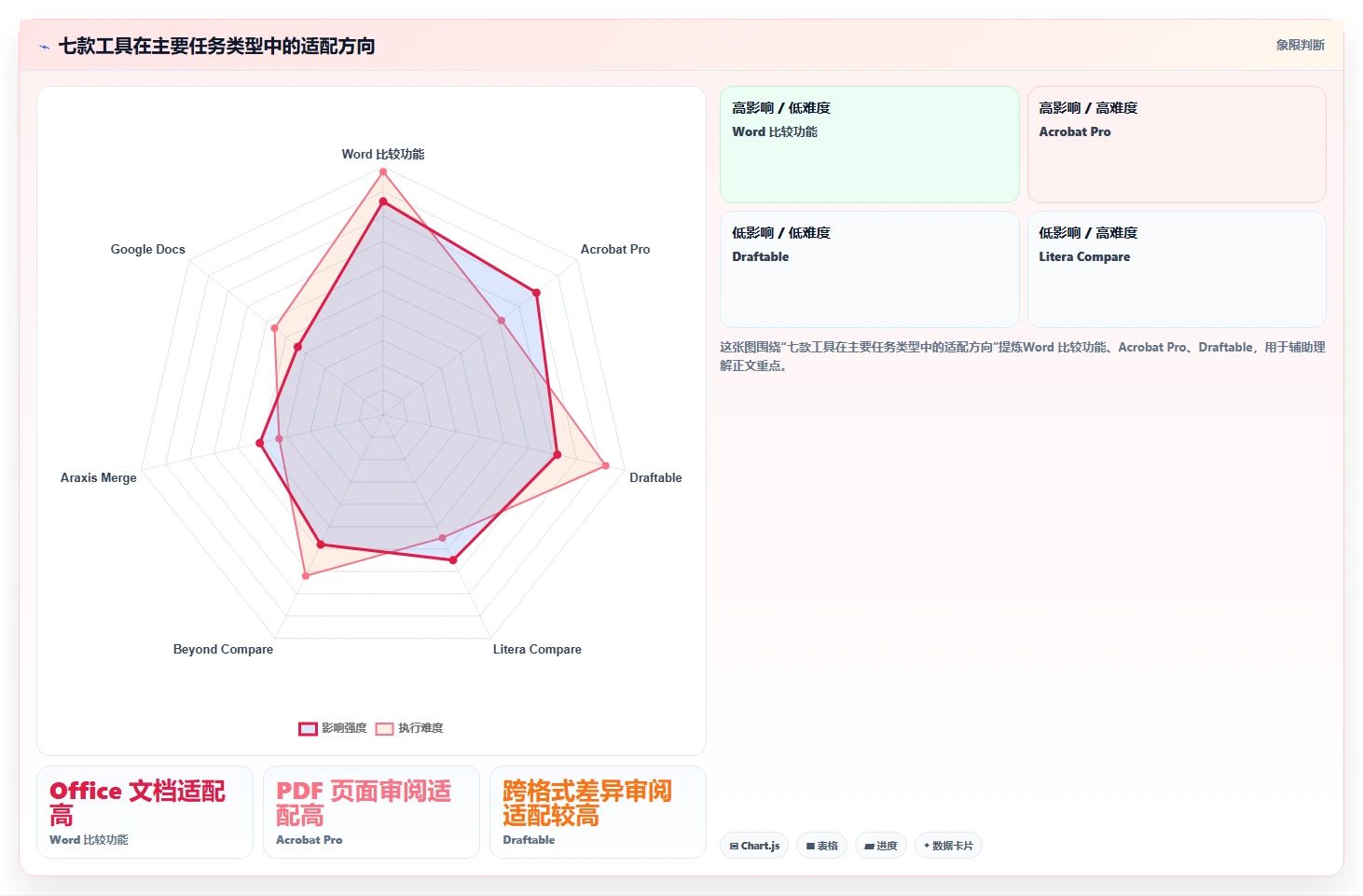
Task: Click the Google Docs radar axis label
Action: (147, 249)
